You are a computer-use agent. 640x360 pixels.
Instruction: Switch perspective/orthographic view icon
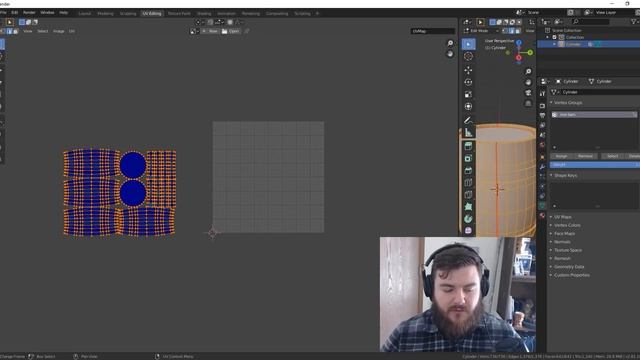click(x=528, y=103)
